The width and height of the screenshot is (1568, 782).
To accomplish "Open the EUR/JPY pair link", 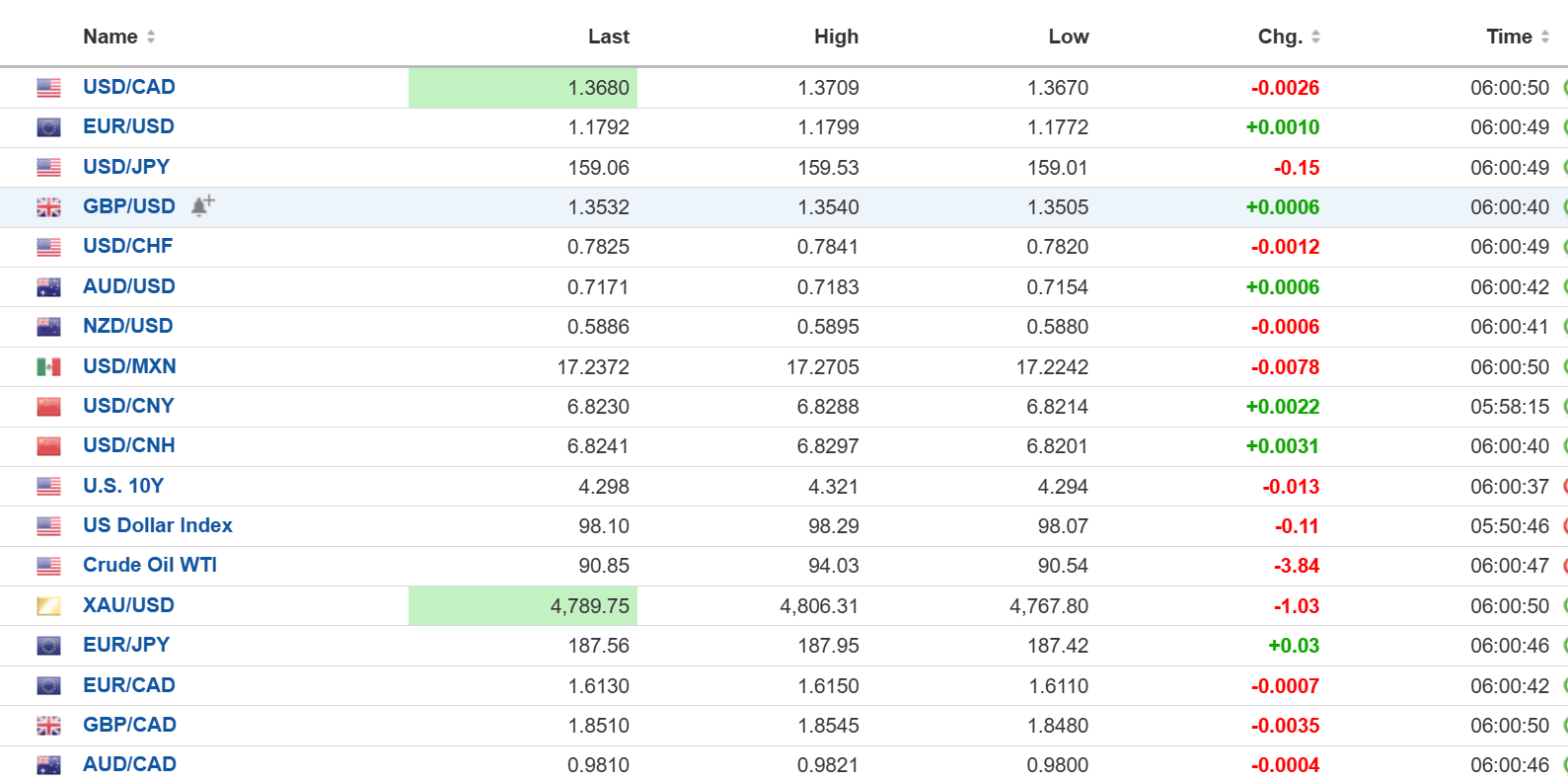I will point(126,645).
